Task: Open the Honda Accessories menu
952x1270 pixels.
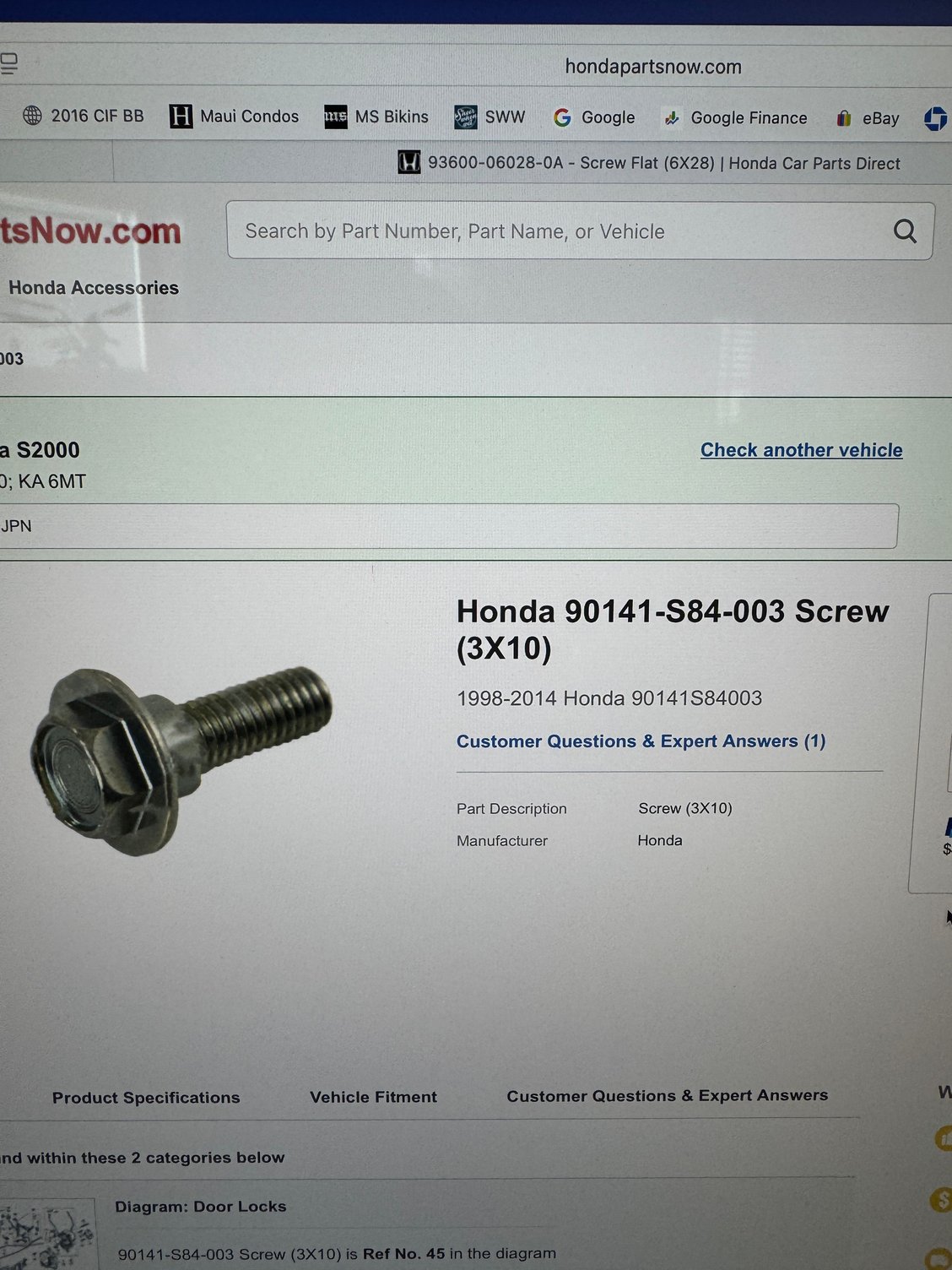Action: pos(94,288)
